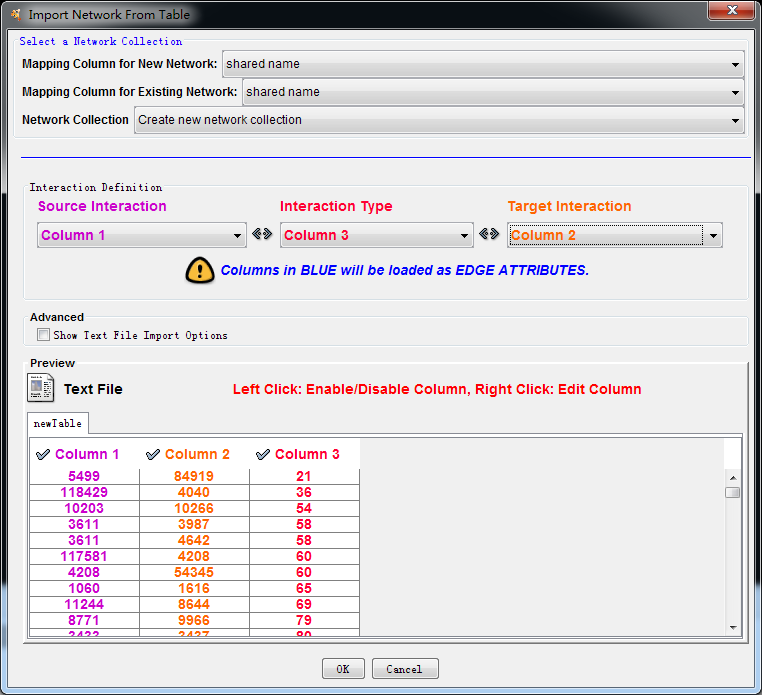Click cell 10266 in Column 2
This screenshot has height=695, width=762.
[194, 508]
